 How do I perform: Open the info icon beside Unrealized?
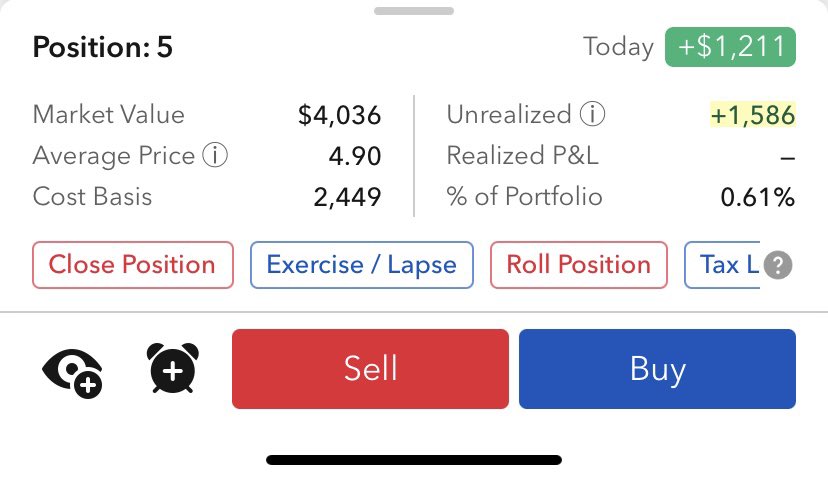tap(592, 114)
